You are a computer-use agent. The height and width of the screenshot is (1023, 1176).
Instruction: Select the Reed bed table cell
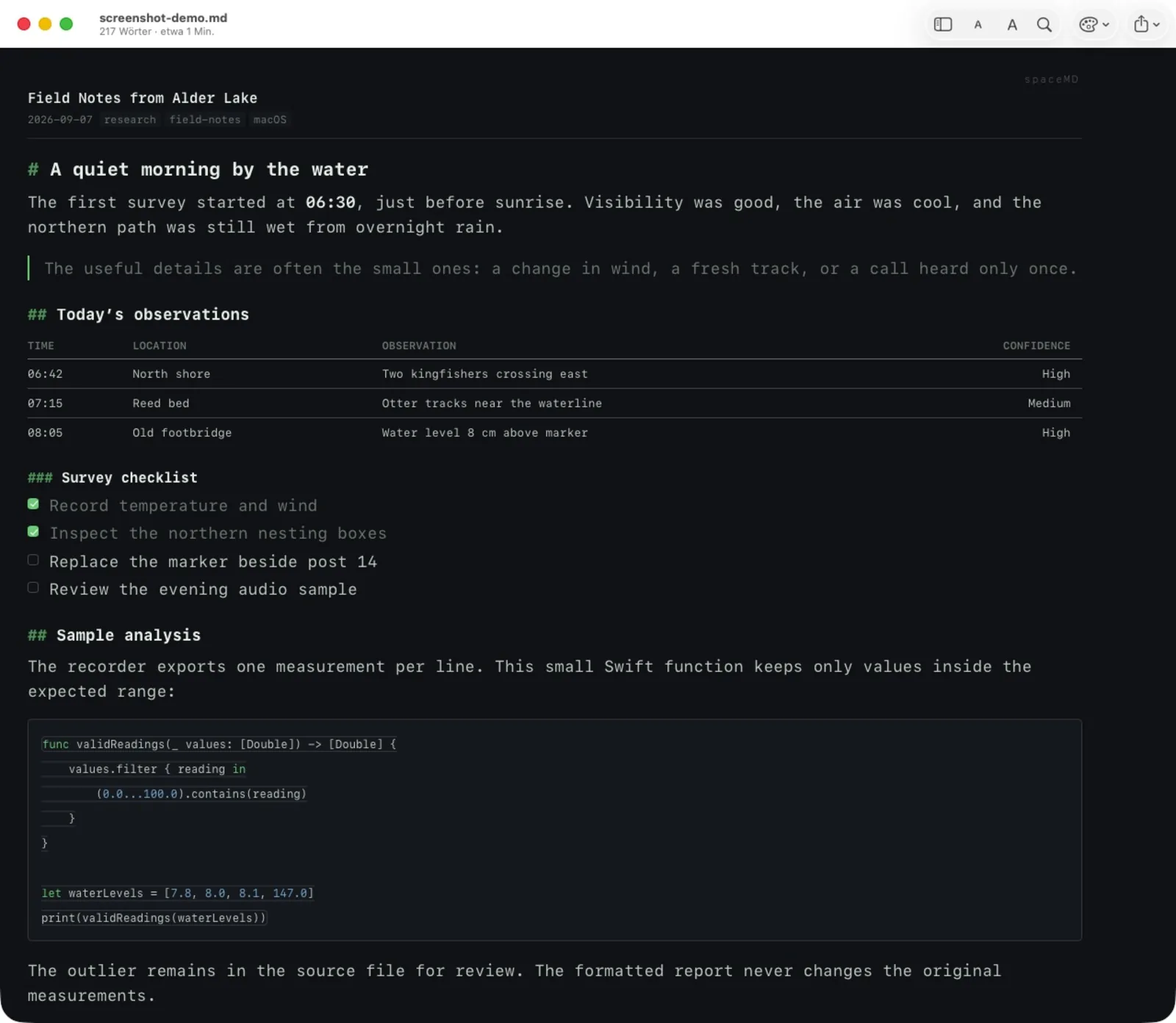[x=161, y=403]
